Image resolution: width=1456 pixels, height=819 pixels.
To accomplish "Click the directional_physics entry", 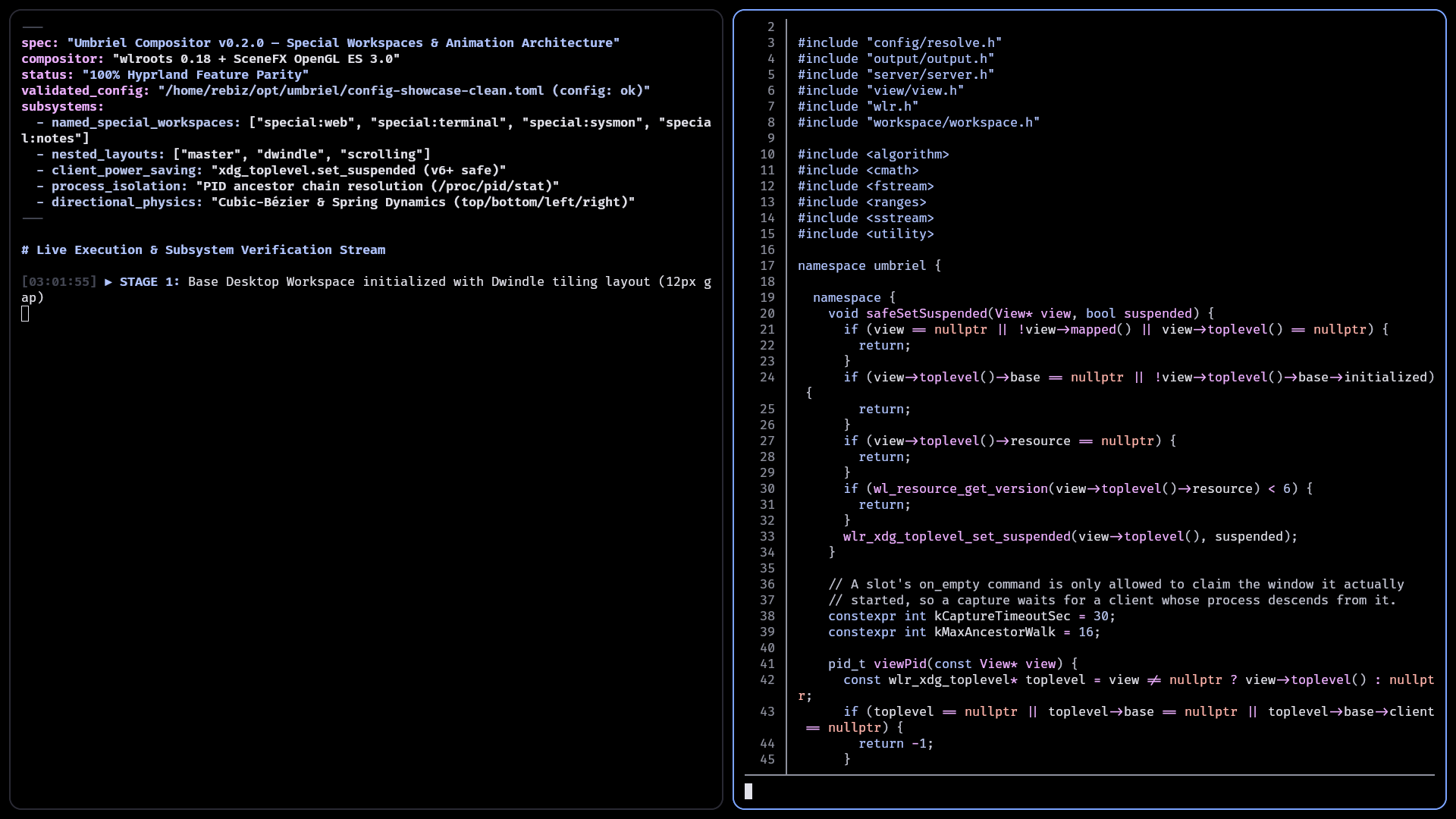I will (335, 202).
